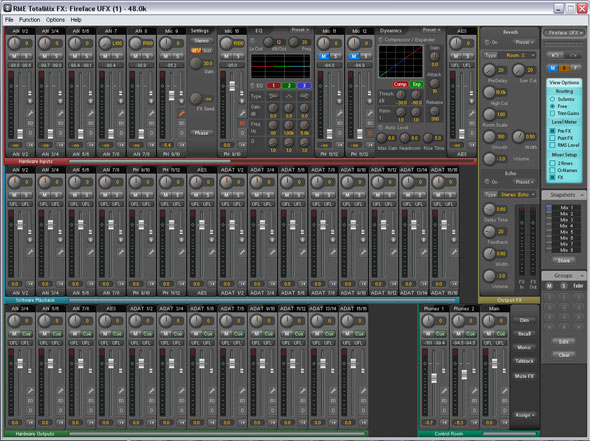590x441 pixels.
Task: Open the Function menu
Action: click(x=30, y=20)
